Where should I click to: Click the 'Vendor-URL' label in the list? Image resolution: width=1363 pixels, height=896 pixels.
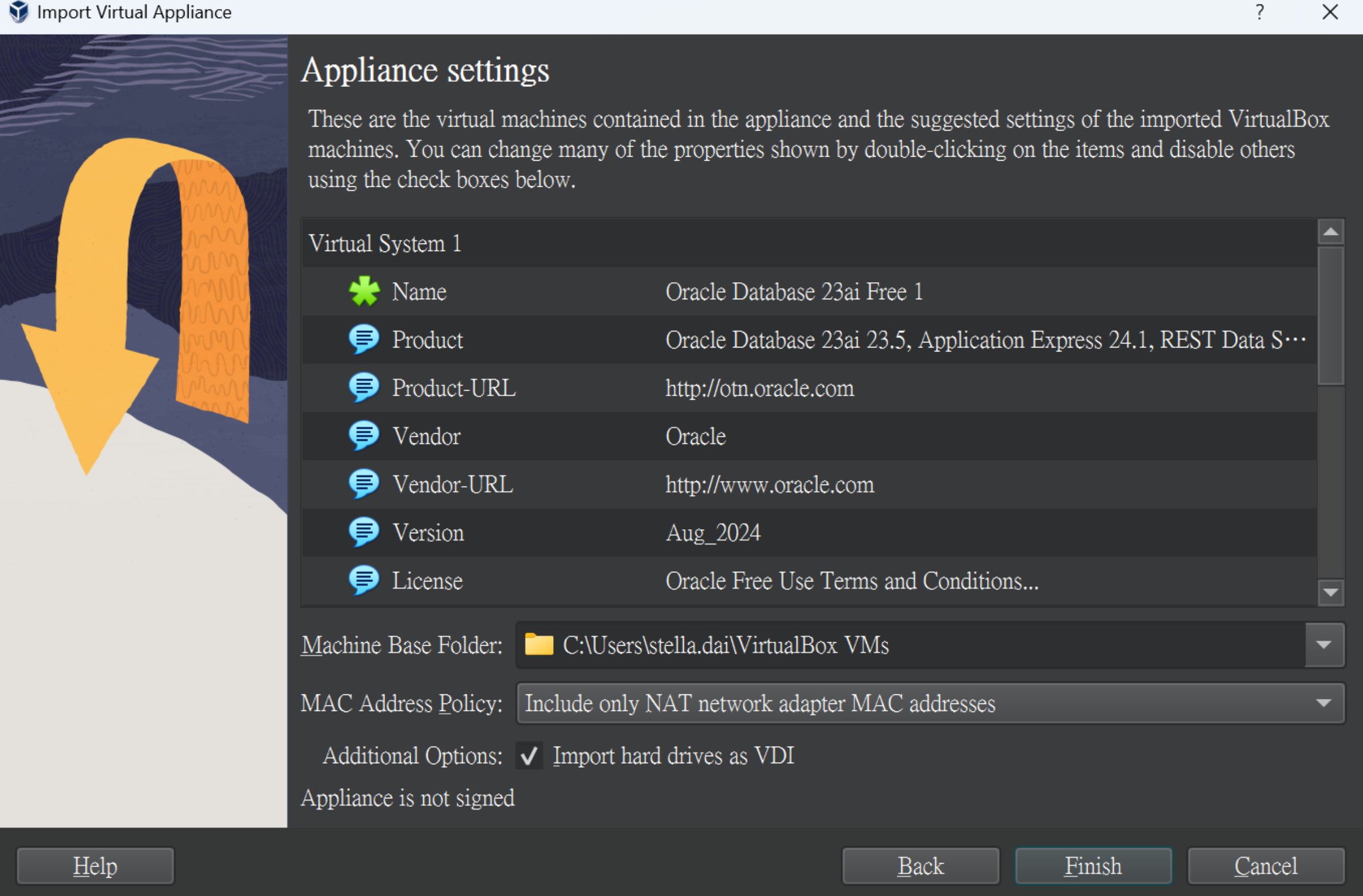(453, 484)
